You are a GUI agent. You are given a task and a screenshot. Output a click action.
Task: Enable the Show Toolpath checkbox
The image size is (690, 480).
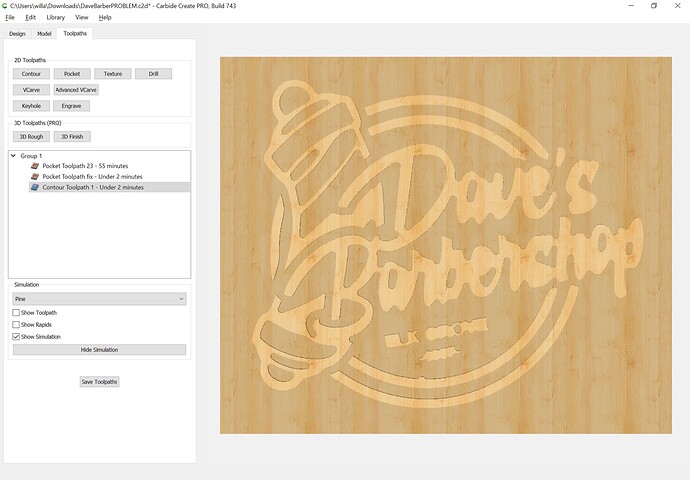click(16, 313)
